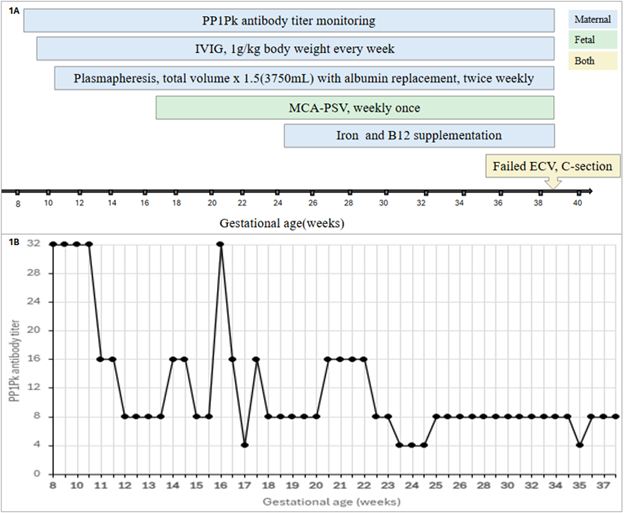
Task: Click the x-axis label 21 in chart 1B
Action: pyautogui.click(x=340, y=486)
